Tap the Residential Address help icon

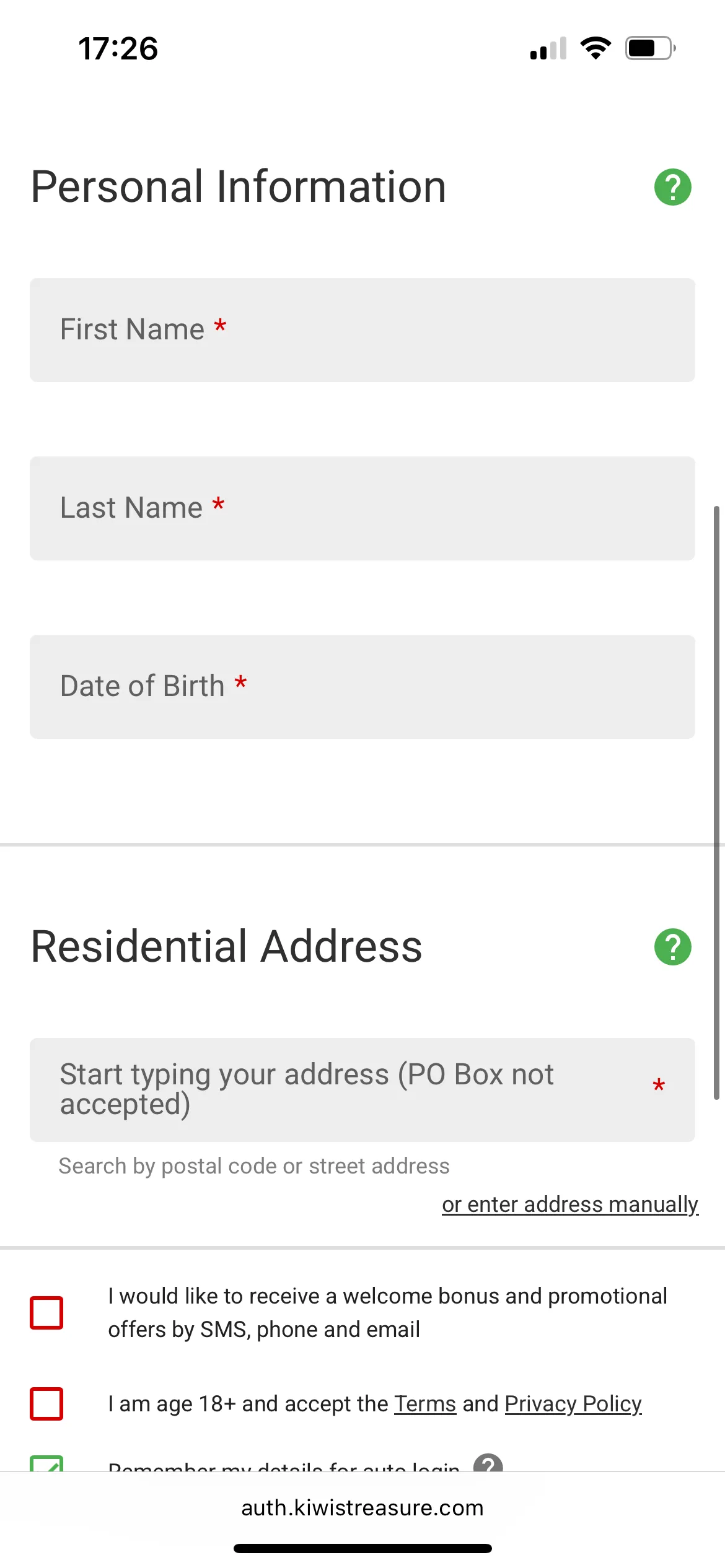672,947
